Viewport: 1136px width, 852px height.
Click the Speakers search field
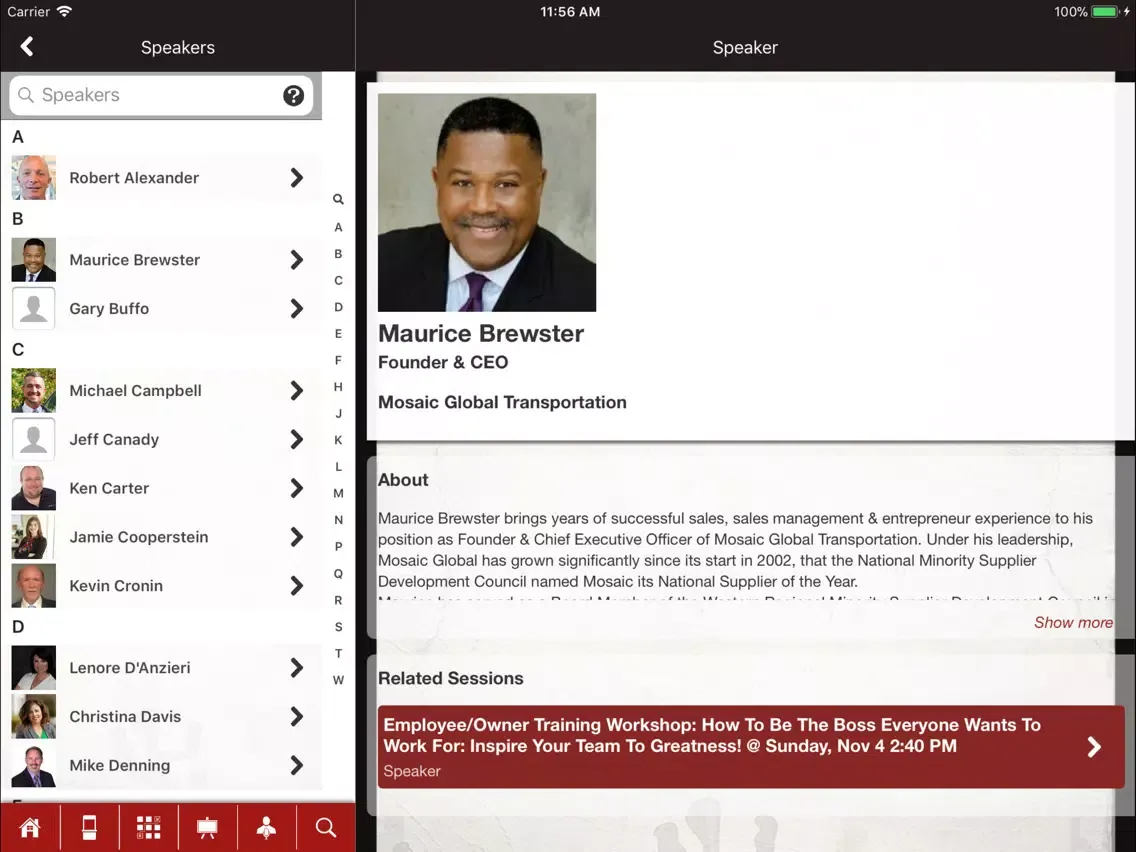tap(161, 96)
